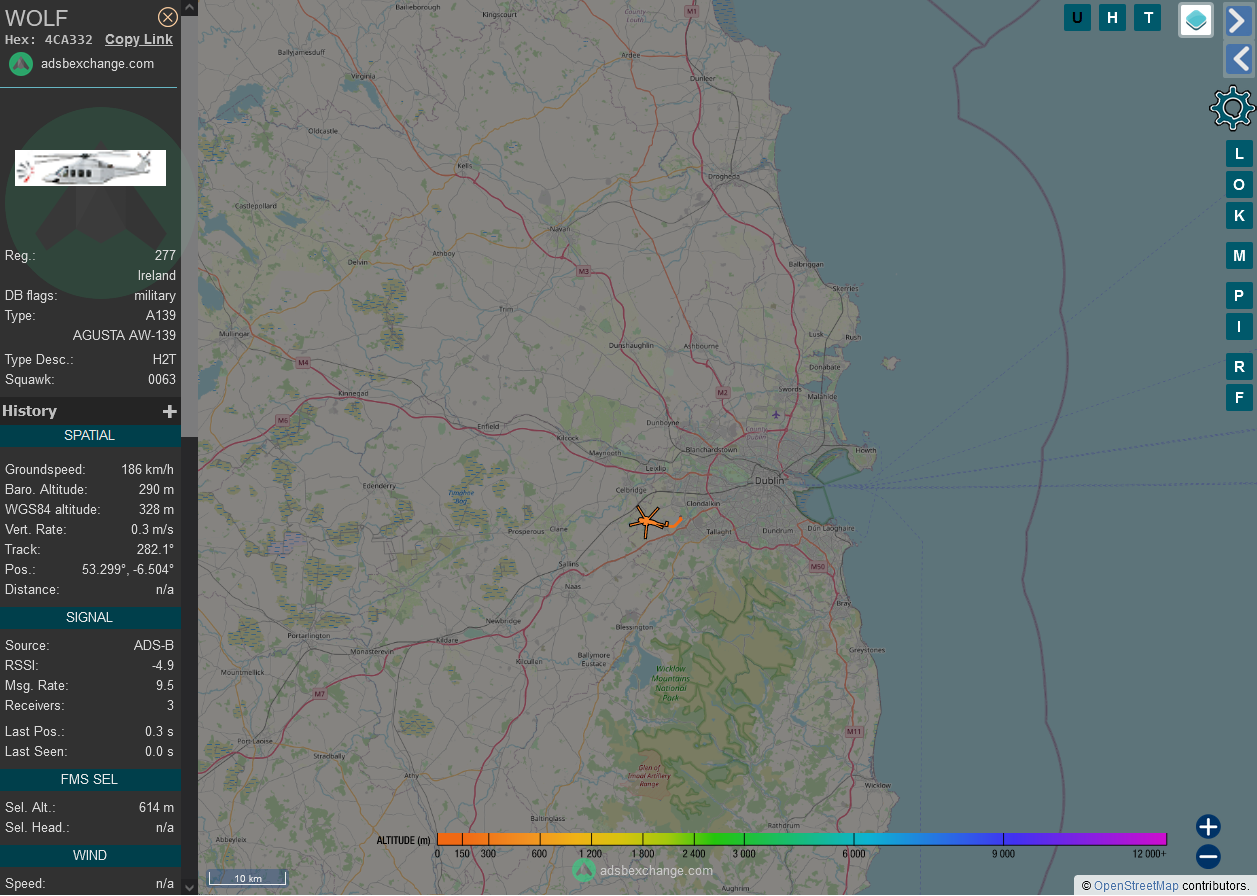This screenshot has height=896, width=1257.
Task: Click the History section label
Action: [30, 411]
